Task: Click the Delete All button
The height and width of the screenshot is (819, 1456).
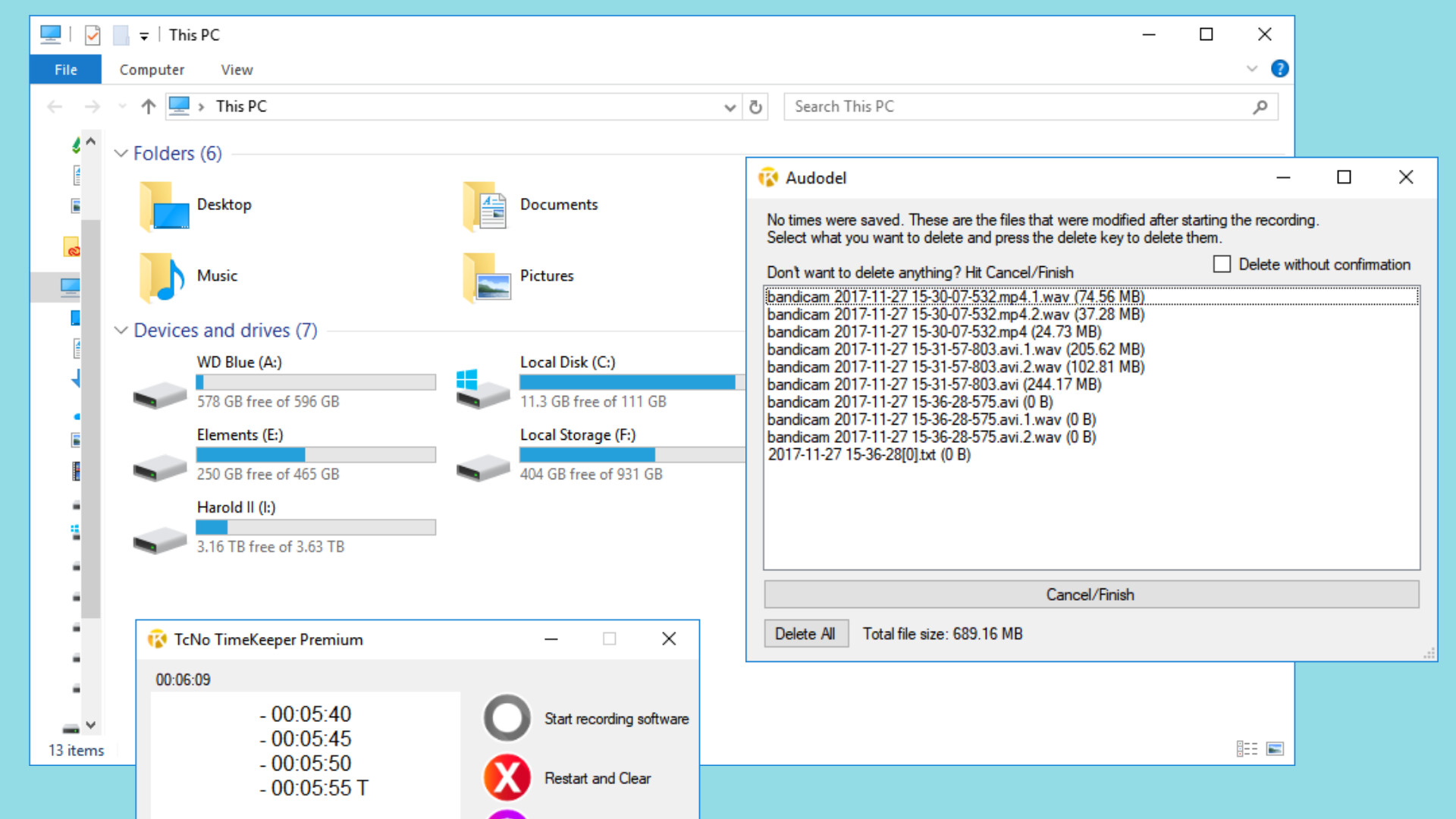Action: coord(806,633)
